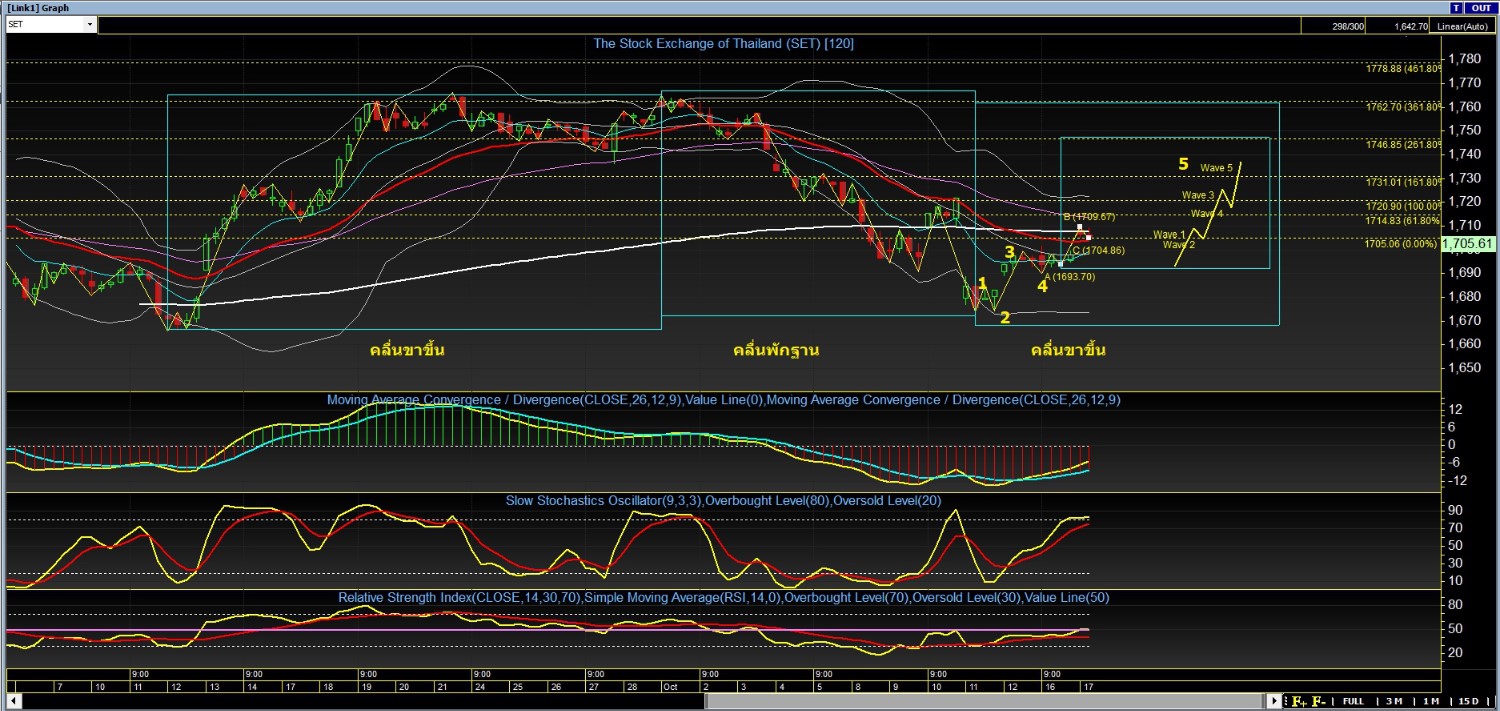Viewport: 1500px width, 711px height.
Task: Click the 1720.90 (100.00%) Fibonacci label
Action: pos(1404,205)
